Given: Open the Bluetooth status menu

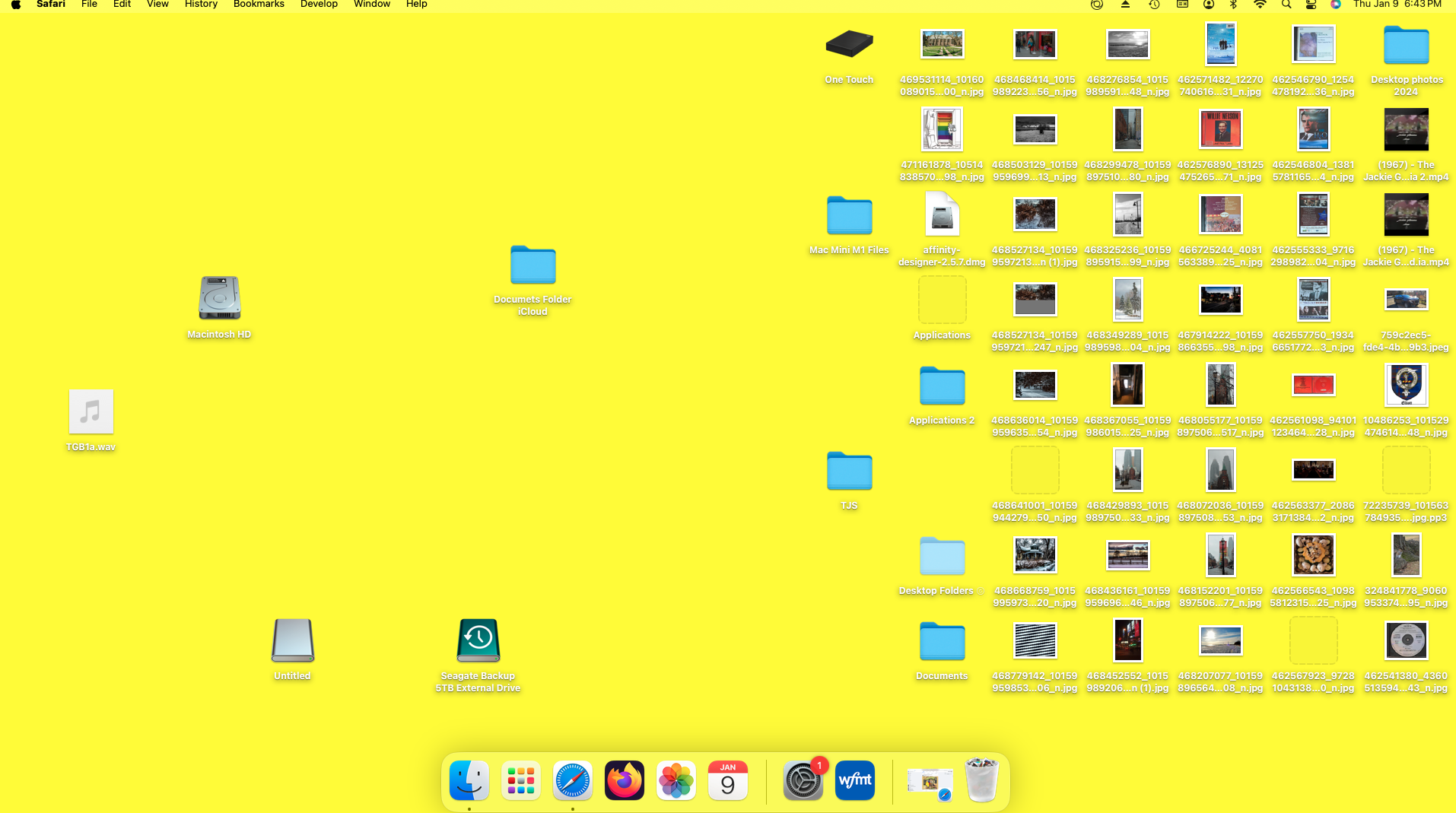Looking at the screenshot, I should 1232,5.
